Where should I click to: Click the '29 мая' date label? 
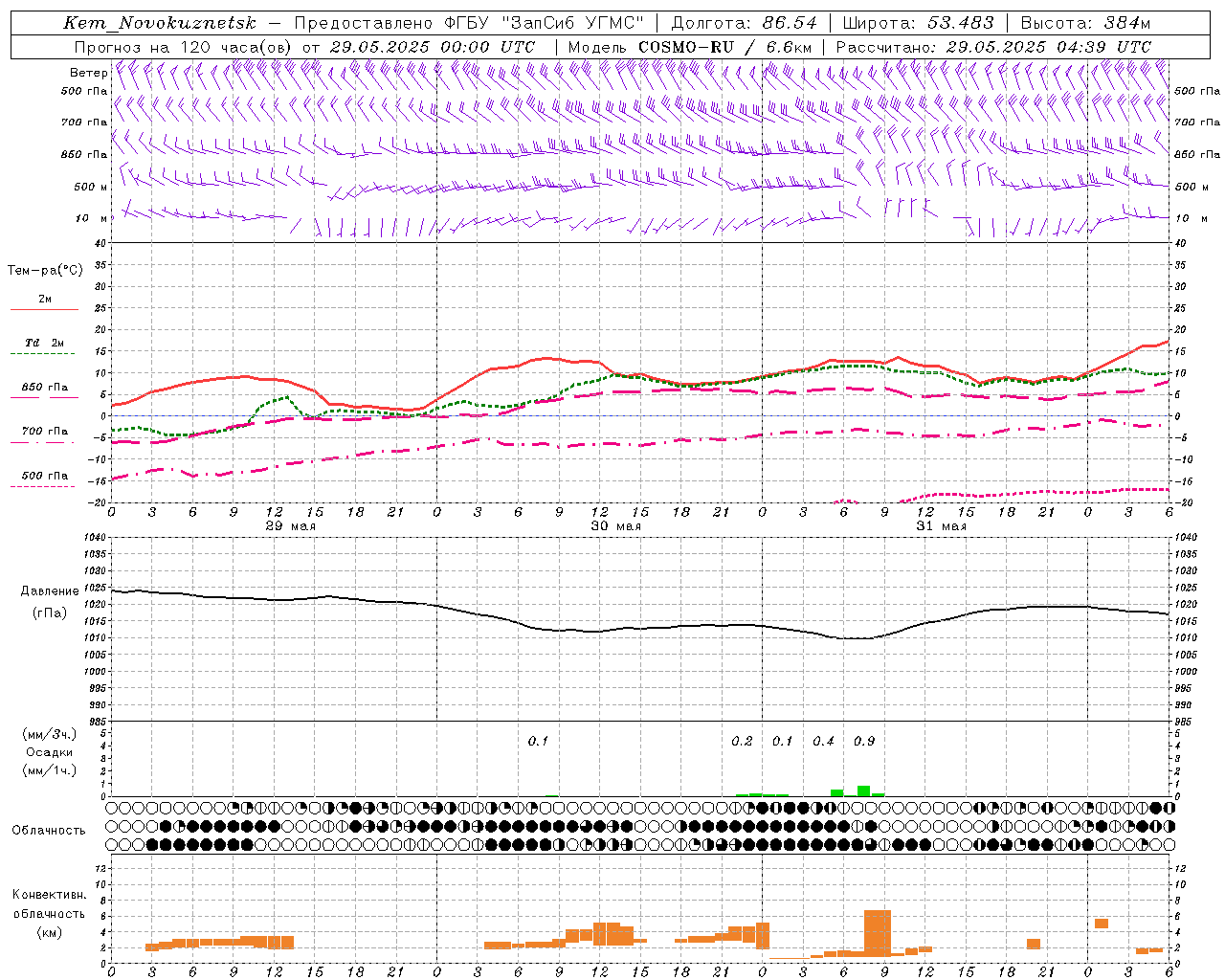coord(291,526)
